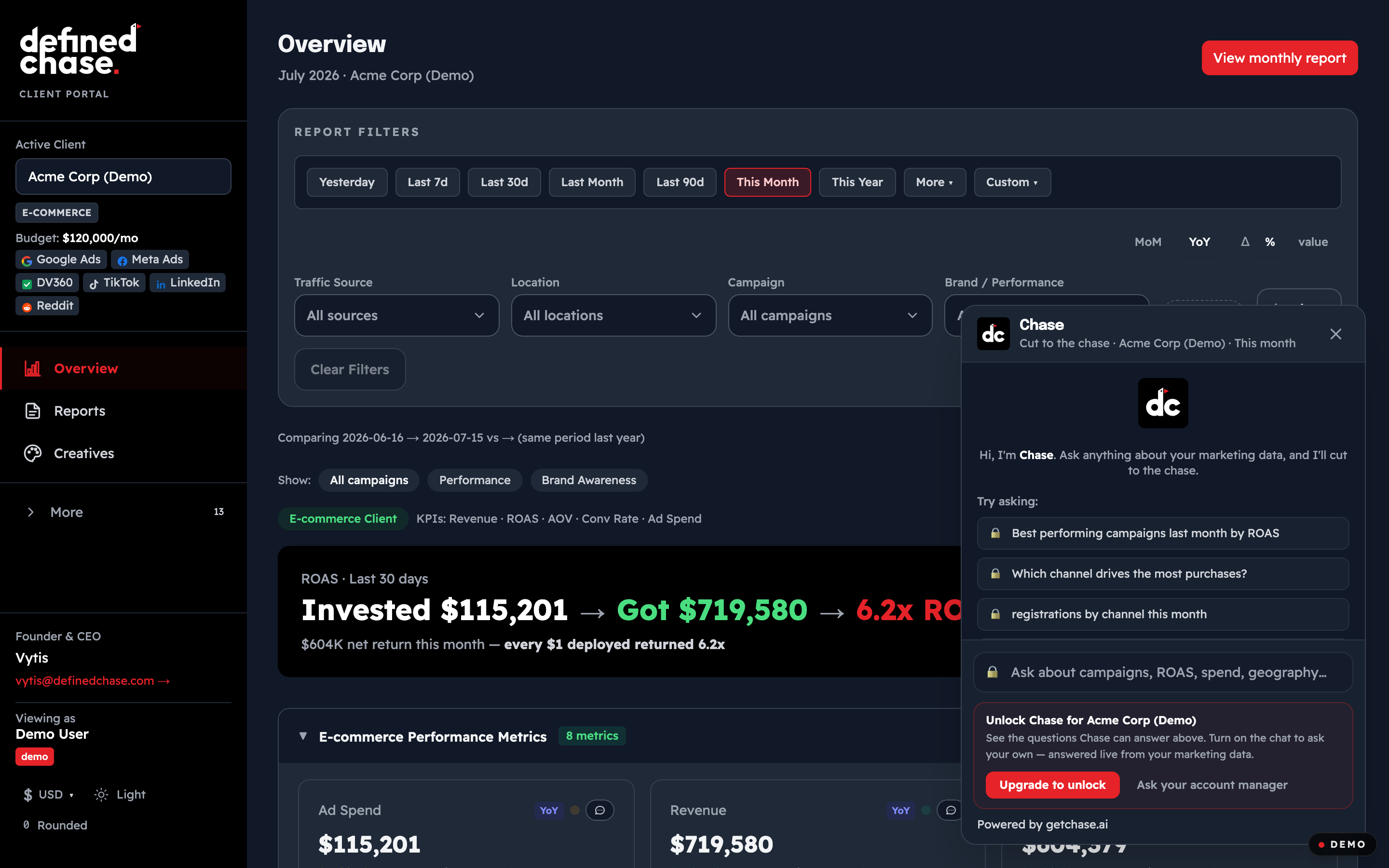
Task: Open the comment icon on Revenue card
Action: [951, 810]
